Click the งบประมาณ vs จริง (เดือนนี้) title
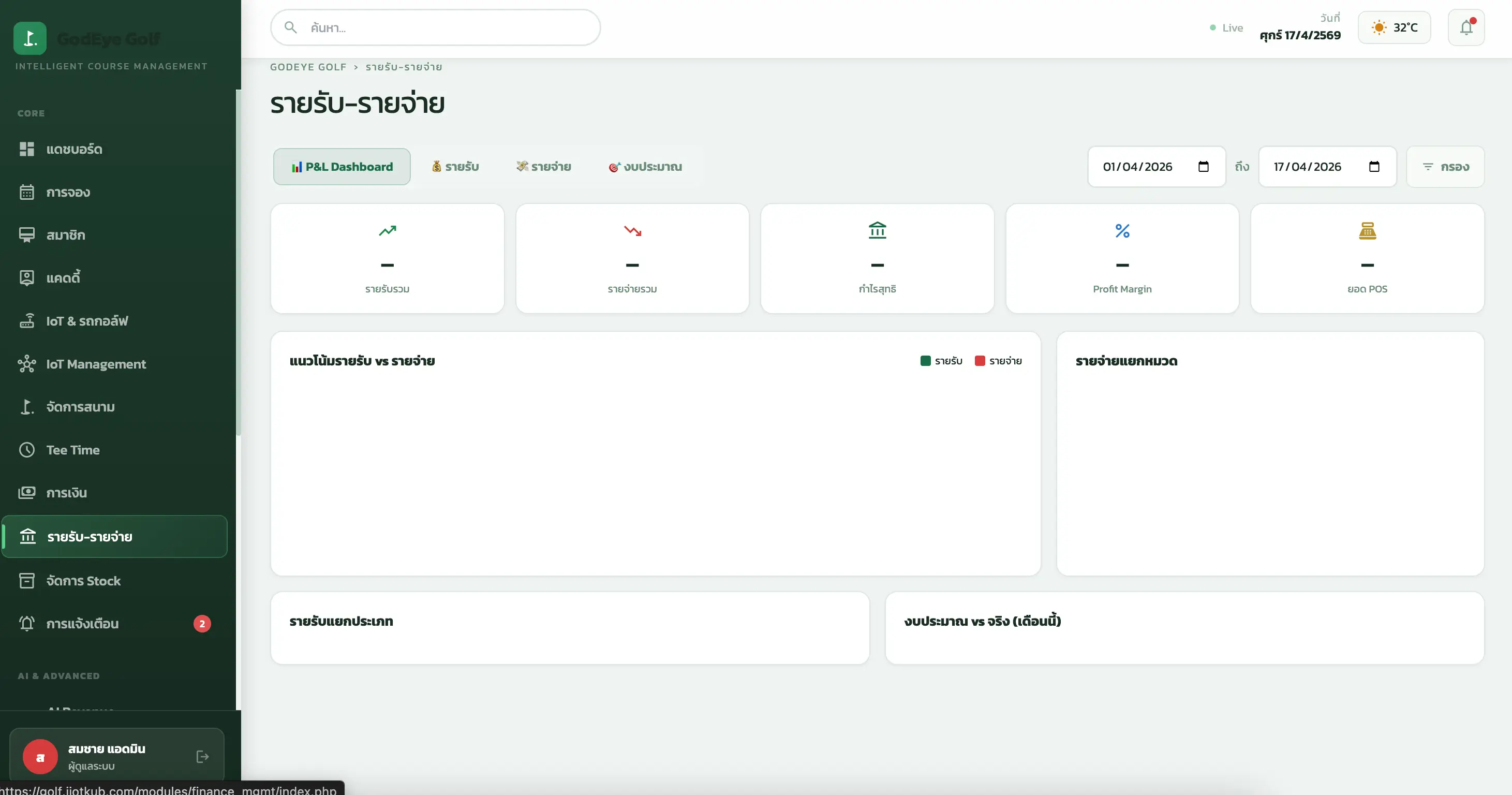The width and height of the screenshot is (1512, 795). point(983,621)
